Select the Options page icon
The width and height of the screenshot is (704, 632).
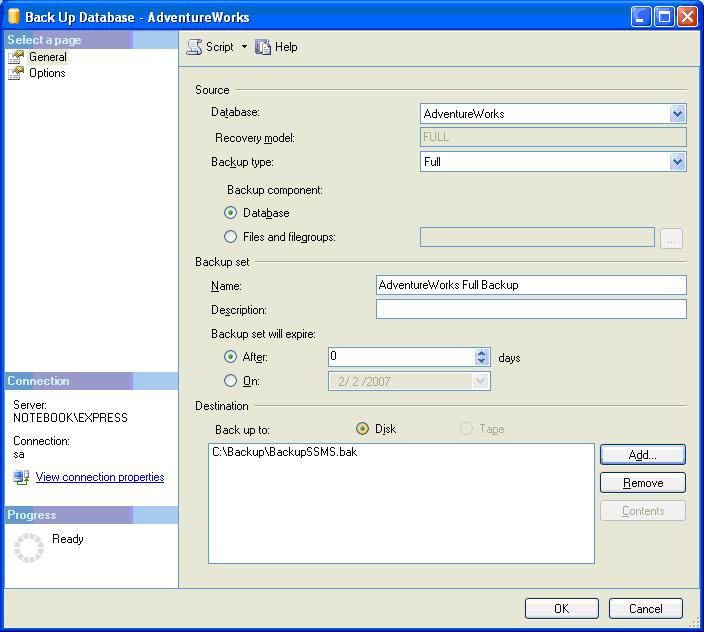click(x=16, y=73)
